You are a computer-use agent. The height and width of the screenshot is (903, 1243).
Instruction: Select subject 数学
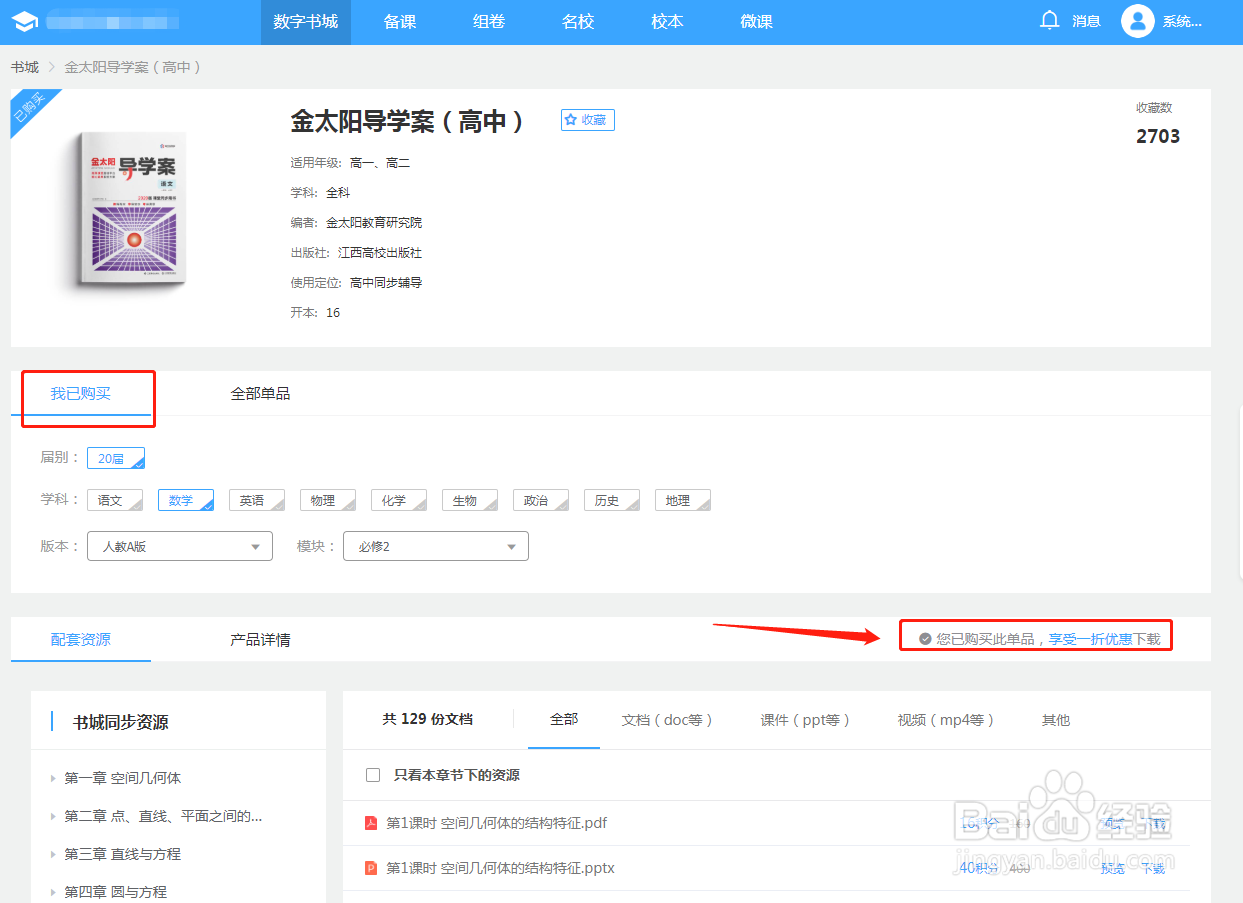tap(186, 500)
